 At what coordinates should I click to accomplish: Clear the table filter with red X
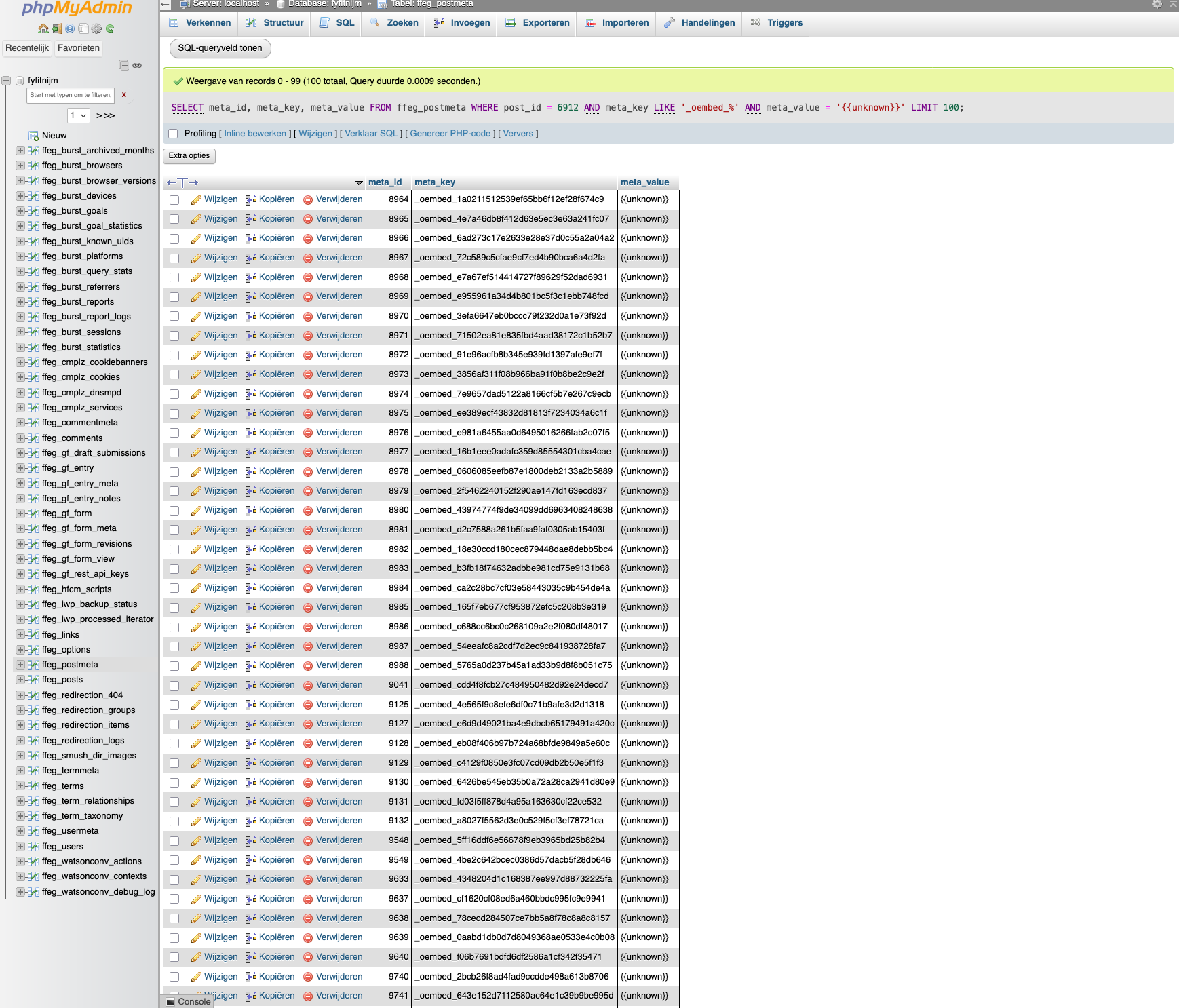click(123, 95)
